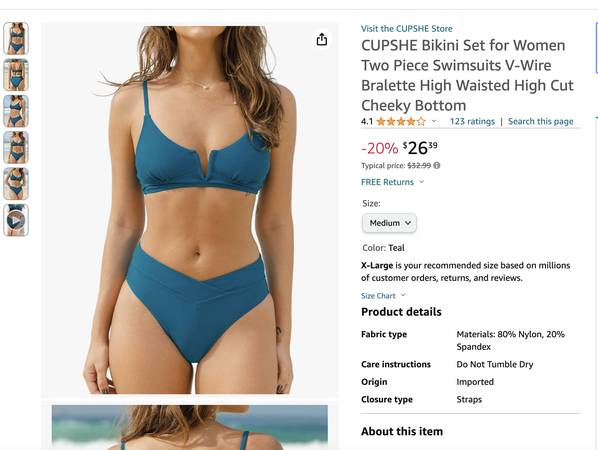
Task: Open the 123 ratings link
Action: [x=472, y=121]
